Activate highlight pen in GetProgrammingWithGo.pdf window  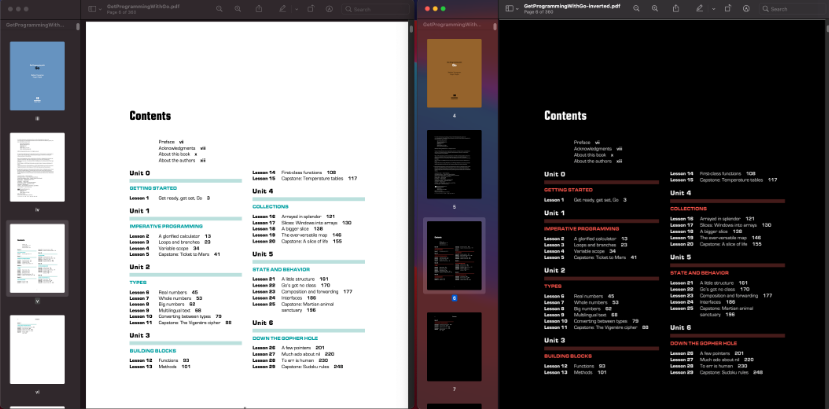click(282, 9)
